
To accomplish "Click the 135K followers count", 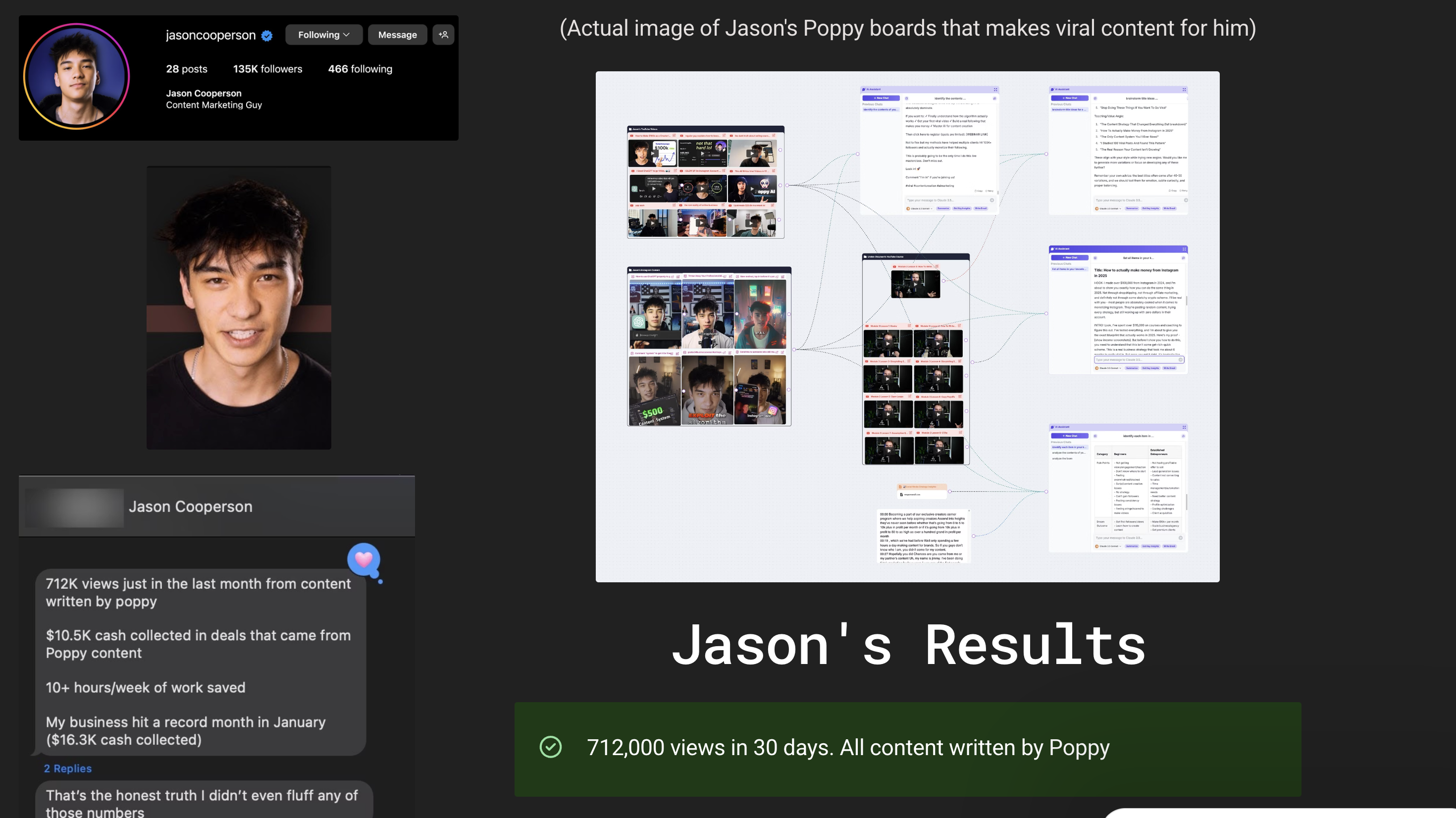I will coord(267,69).
